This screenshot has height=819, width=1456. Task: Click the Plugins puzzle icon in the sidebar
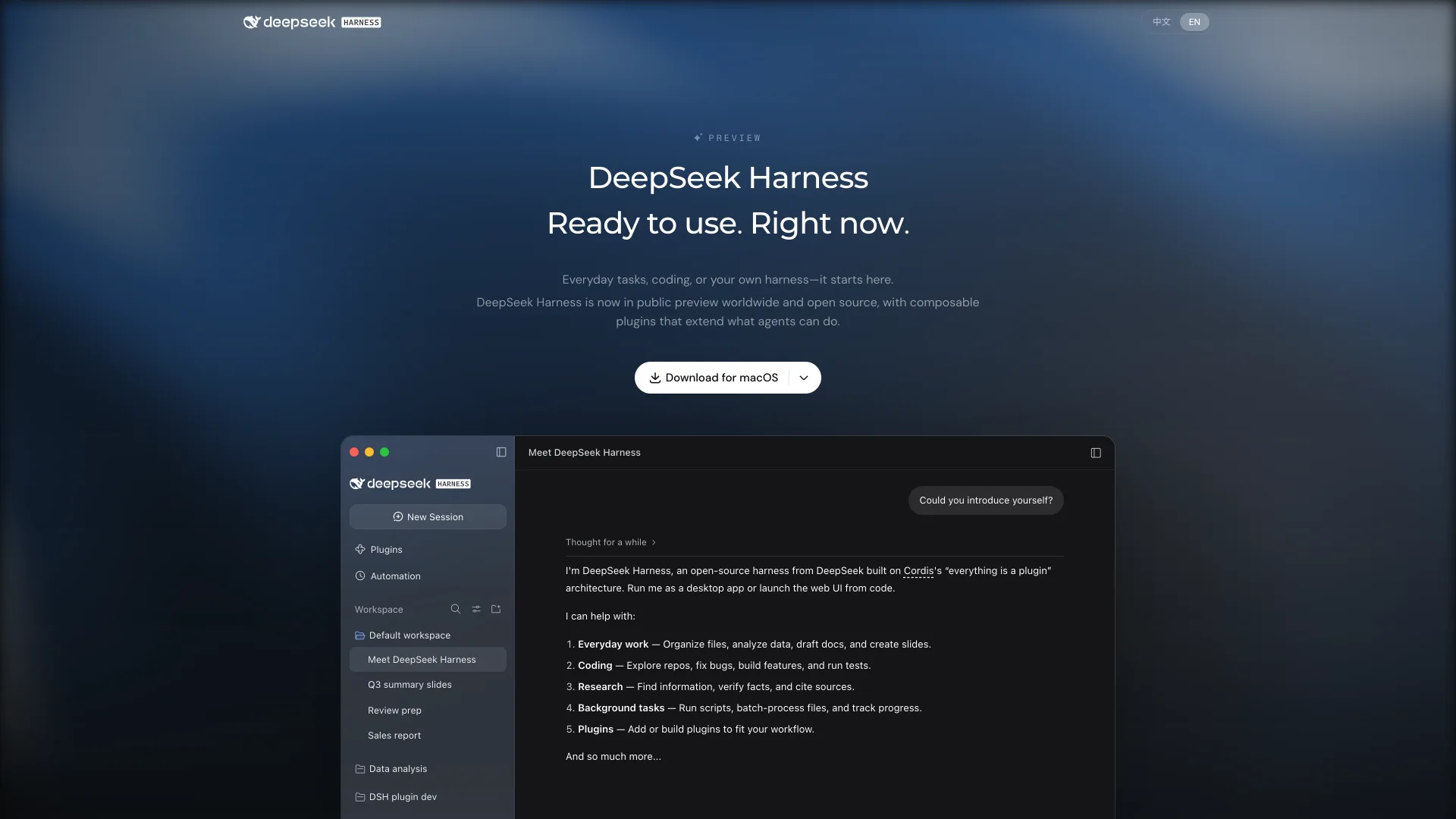360,550
